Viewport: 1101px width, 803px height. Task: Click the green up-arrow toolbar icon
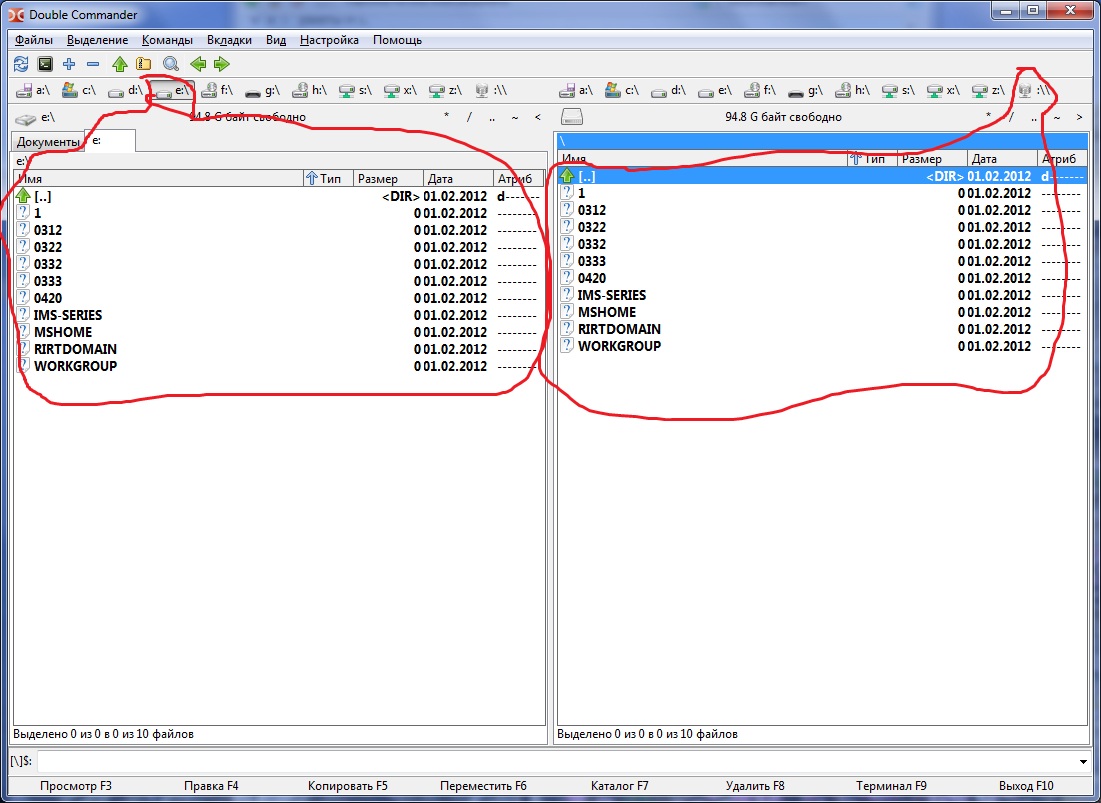click(x=120, y=64)
